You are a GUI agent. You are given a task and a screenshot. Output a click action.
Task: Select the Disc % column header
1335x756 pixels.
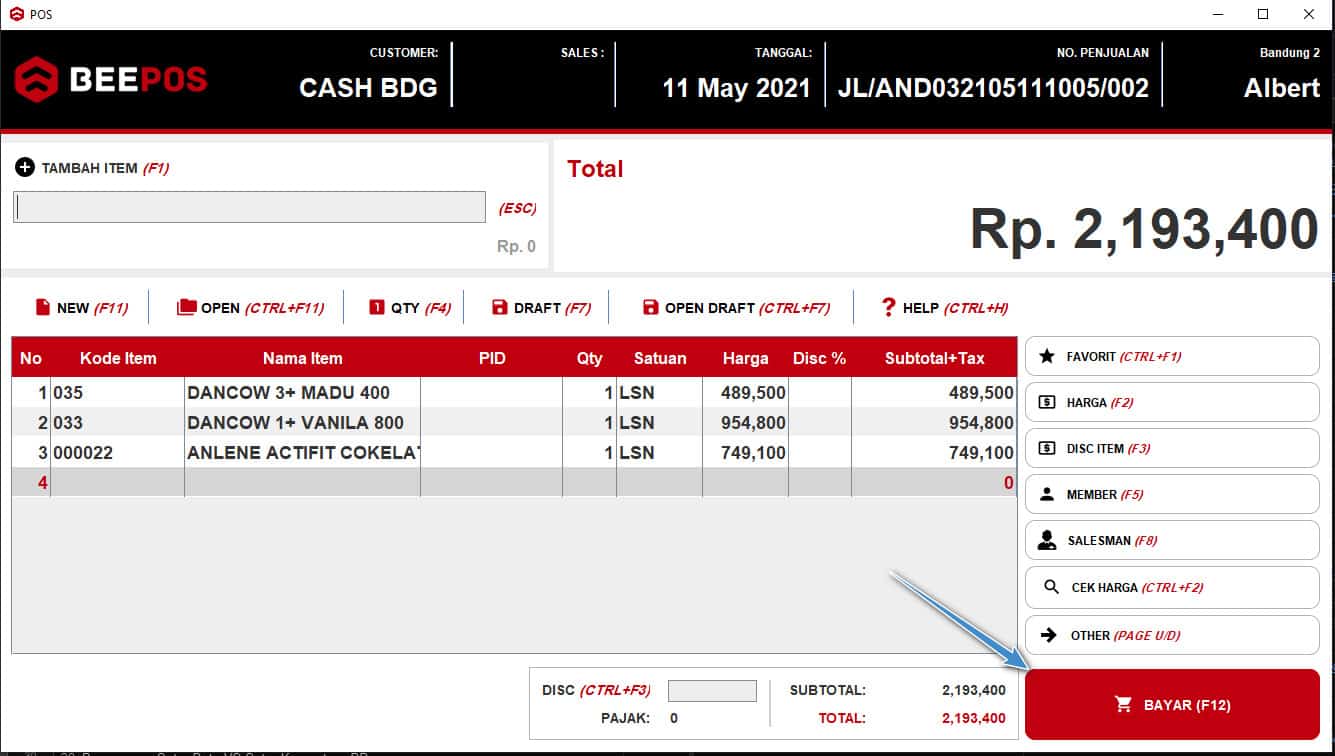[820, 358]
